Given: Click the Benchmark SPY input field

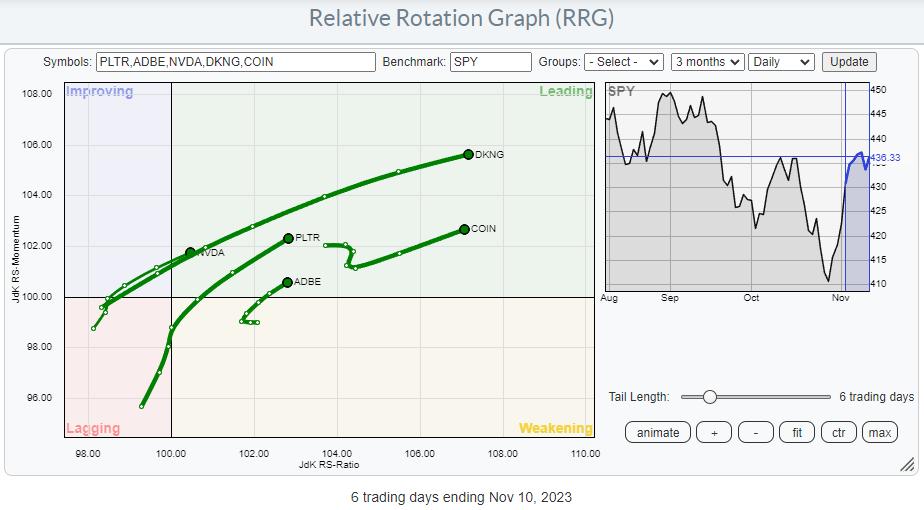Looking at the screenshot, I should 490,62.
